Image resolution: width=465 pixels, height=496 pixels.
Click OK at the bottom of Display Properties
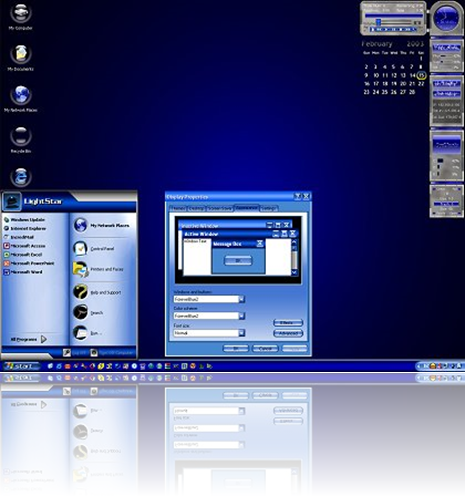coord(236,349)
